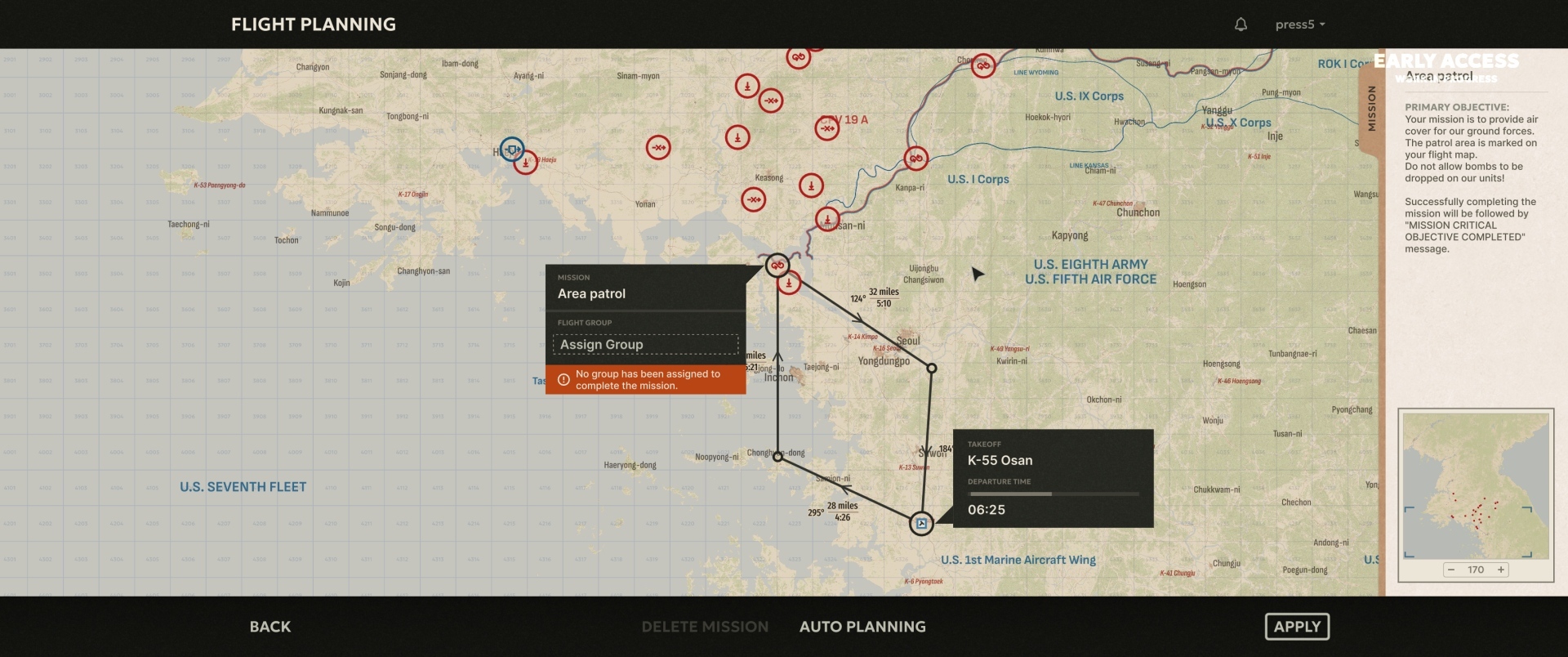Click the BACK button
1568x657 pixels.
(x=270, y=627)
